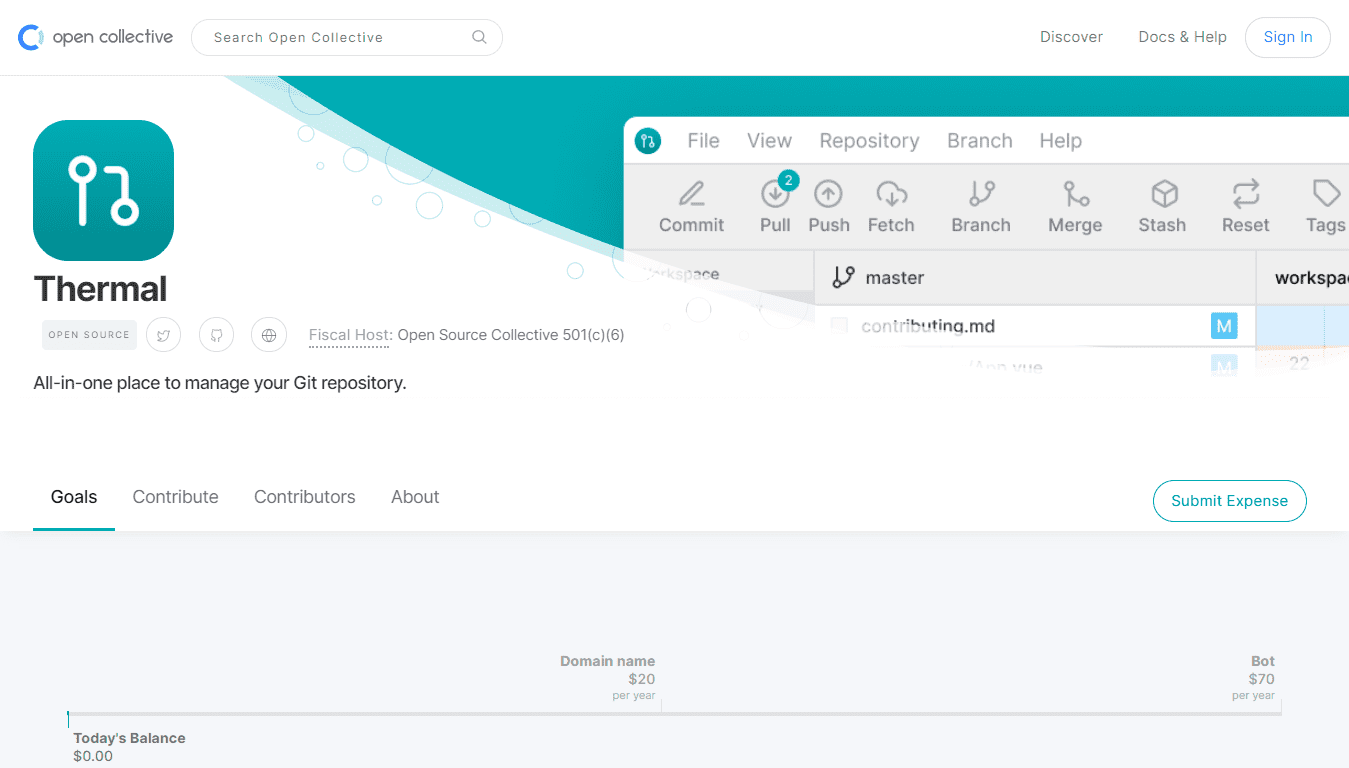Click the Thermal collective logo
The height and width of the screenshot is (768, 1349).
(x=104, y=190)
